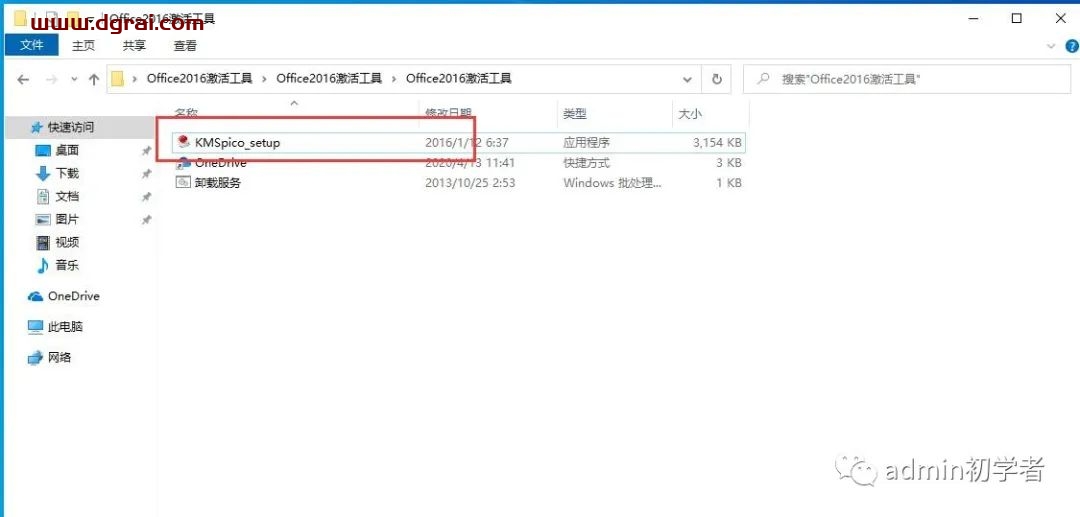Refresh the current folder
Viewport: 1080px width, 517px height.
[716, 79]
